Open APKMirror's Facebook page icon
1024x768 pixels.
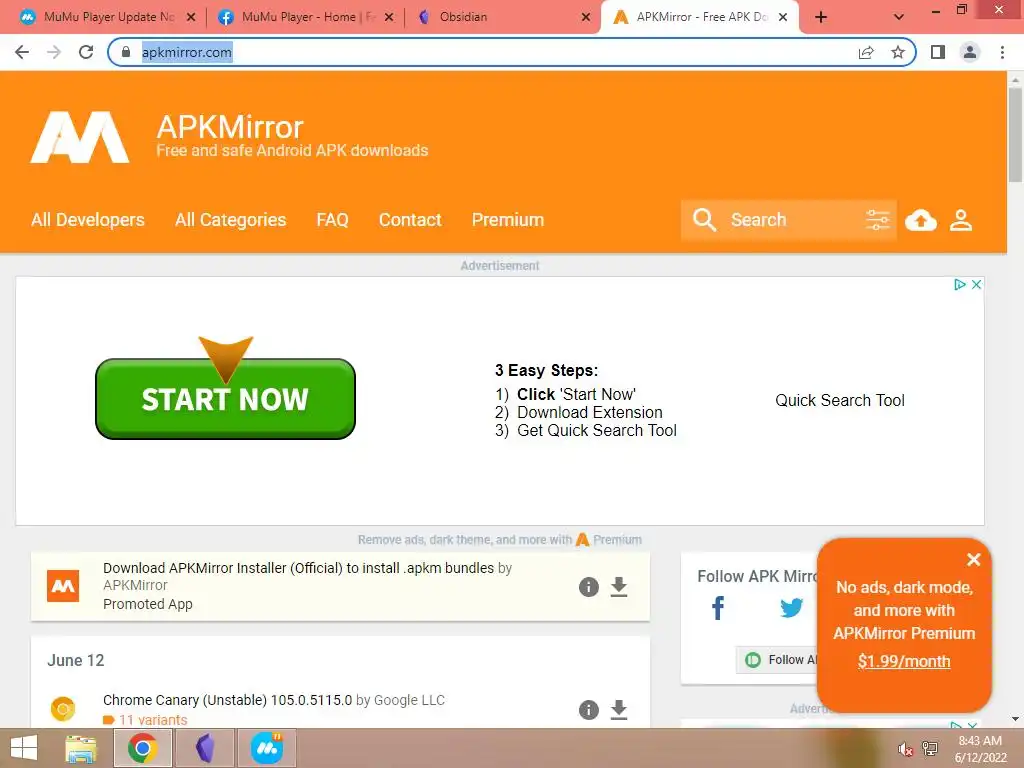(718, 608)
